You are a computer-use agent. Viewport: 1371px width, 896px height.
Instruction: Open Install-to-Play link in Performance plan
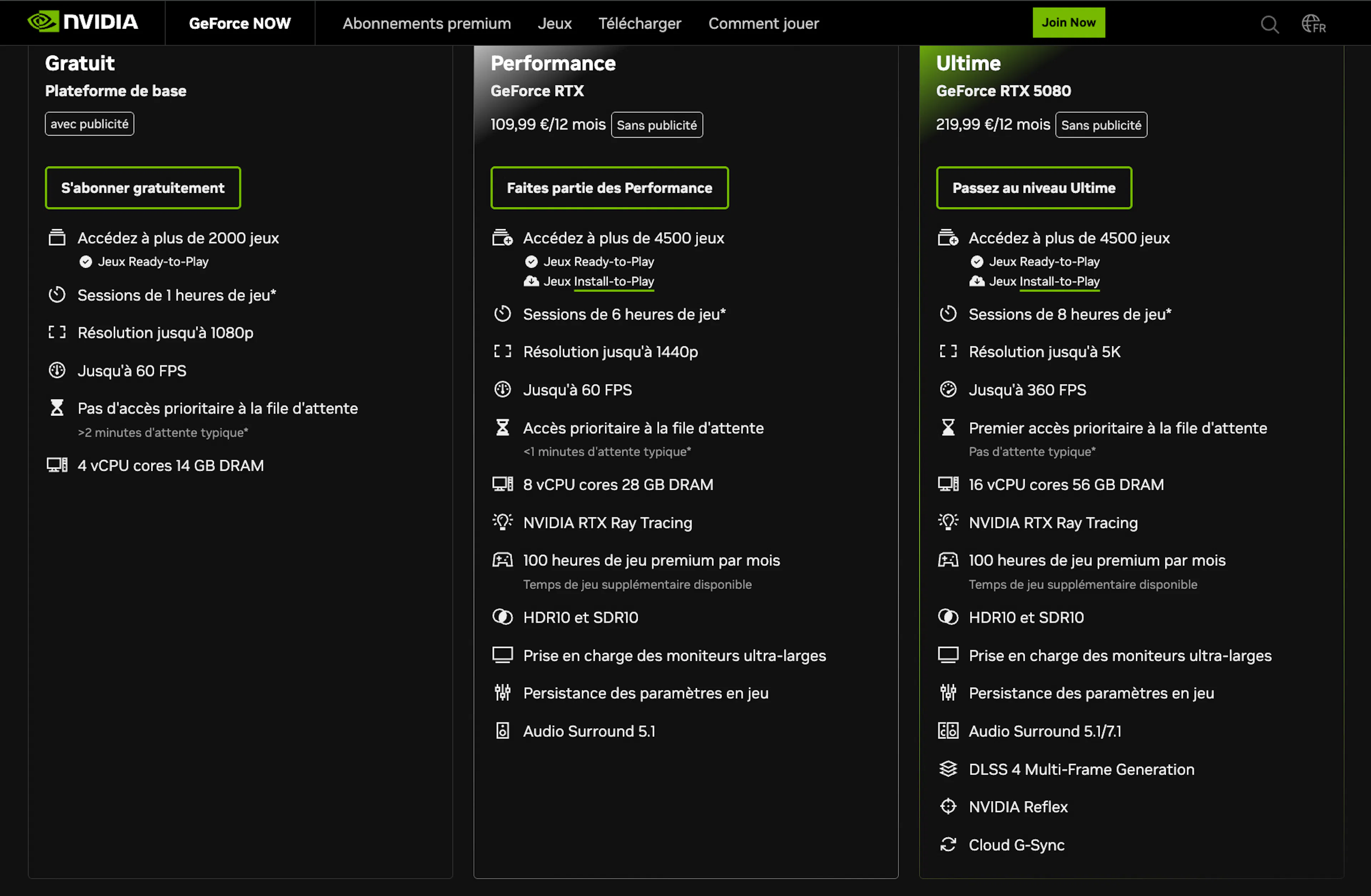pos(614,282)
